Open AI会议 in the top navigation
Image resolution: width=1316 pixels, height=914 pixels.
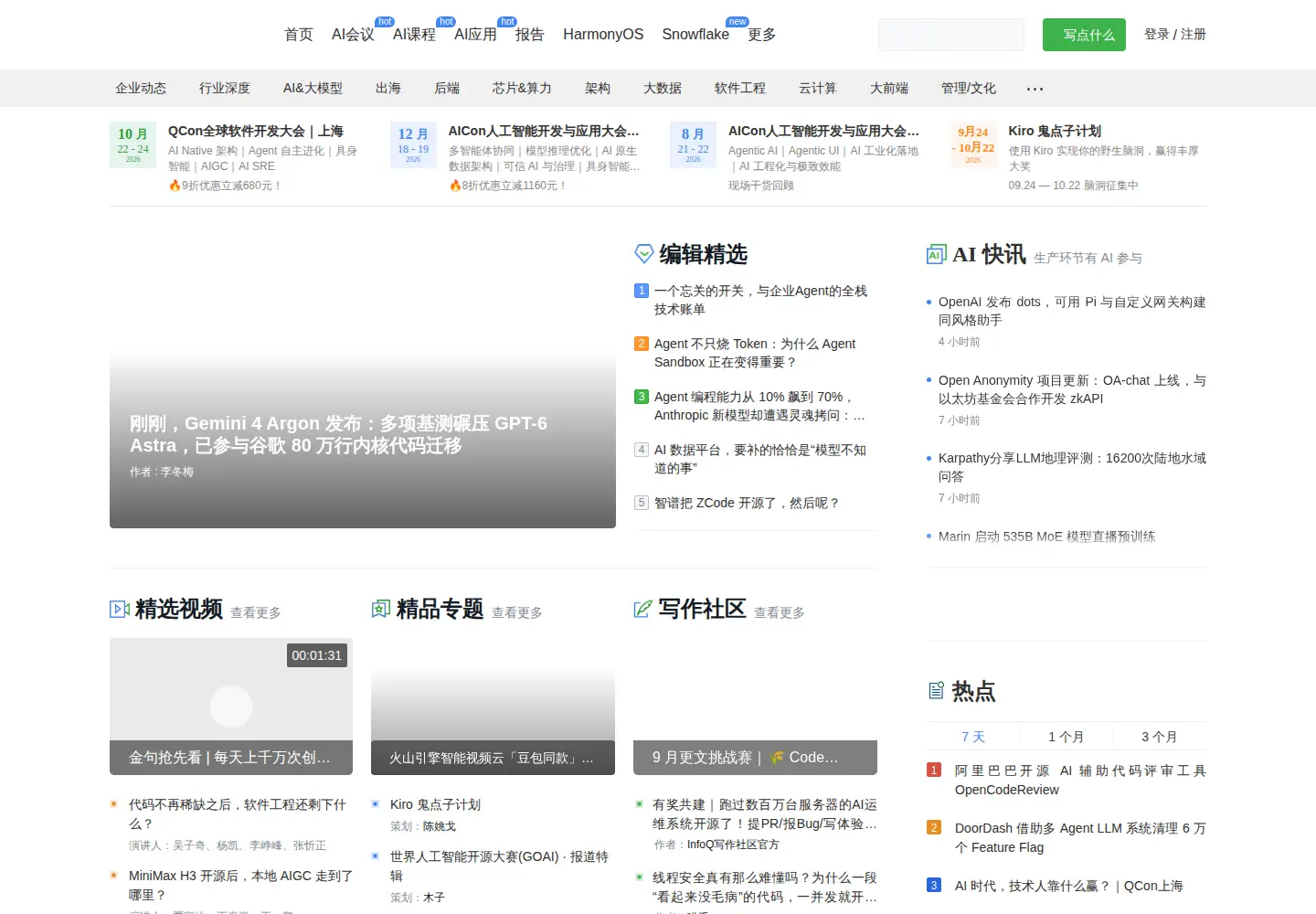tap(353, 35)
